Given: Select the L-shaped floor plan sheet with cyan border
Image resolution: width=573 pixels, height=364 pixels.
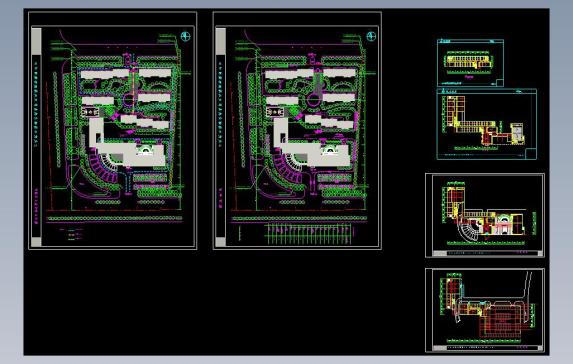Looking at the screenshot, I should 487,124.
